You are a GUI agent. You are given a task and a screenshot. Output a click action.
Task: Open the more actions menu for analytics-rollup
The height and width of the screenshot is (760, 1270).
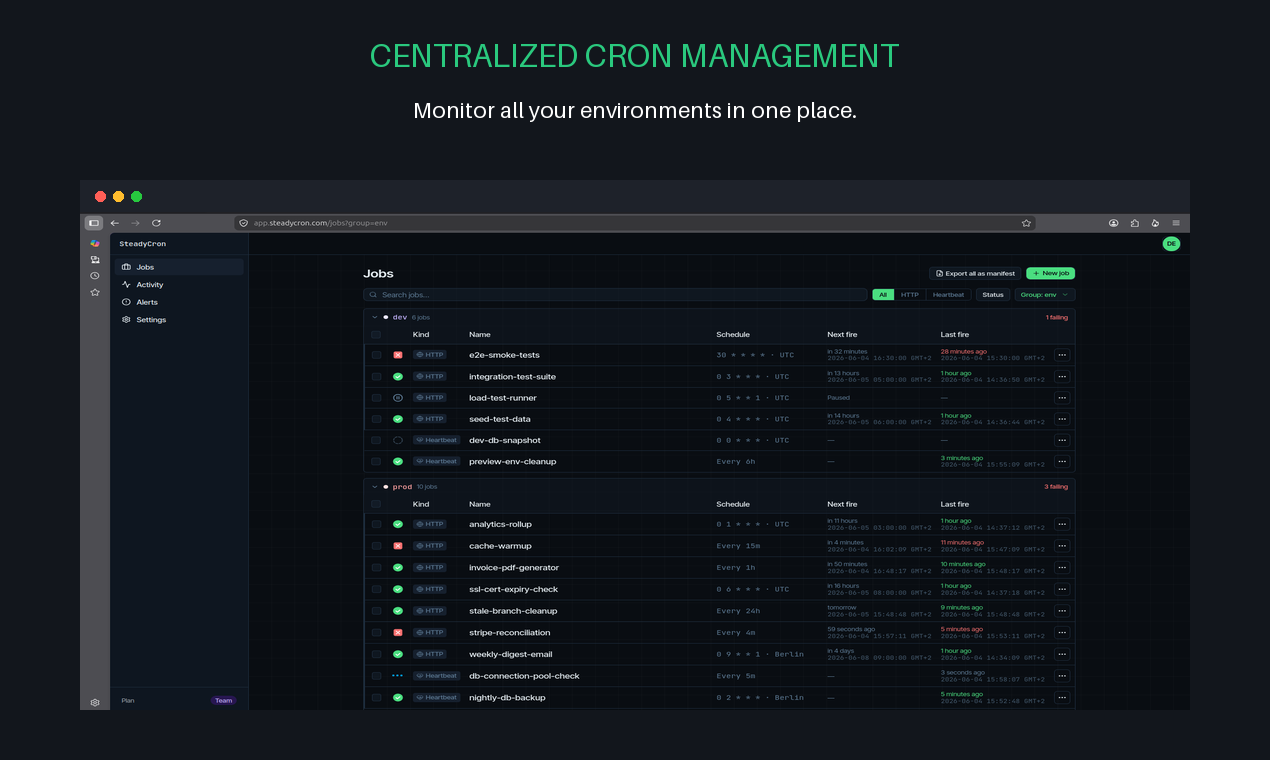click(x=1062, y=524)
